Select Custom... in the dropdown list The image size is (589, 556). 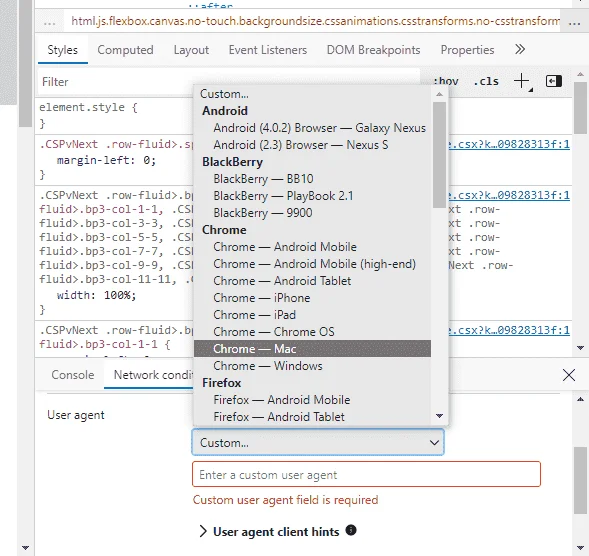312,94
